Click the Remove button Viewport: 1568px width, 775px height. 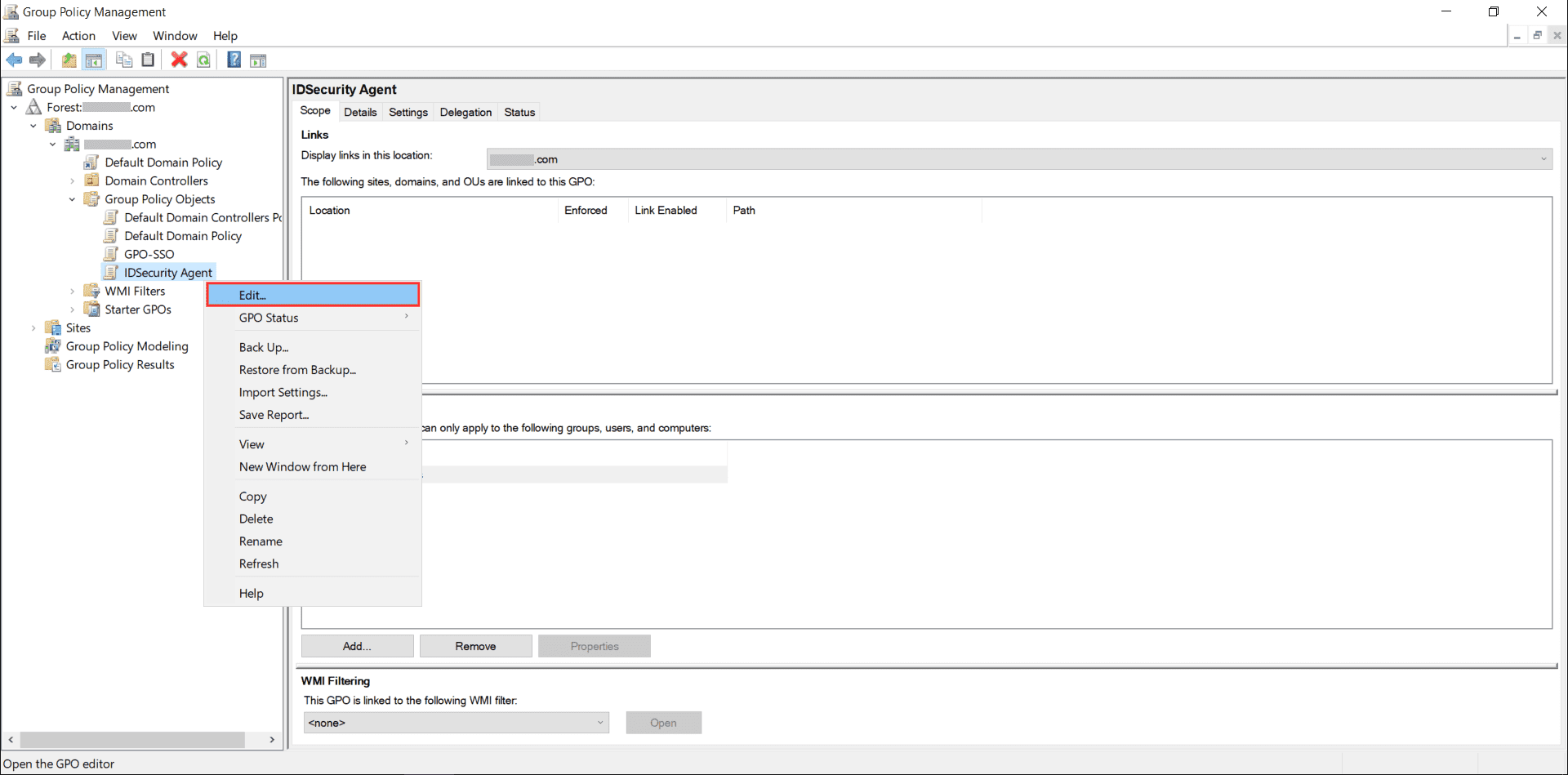coord(475,646)
